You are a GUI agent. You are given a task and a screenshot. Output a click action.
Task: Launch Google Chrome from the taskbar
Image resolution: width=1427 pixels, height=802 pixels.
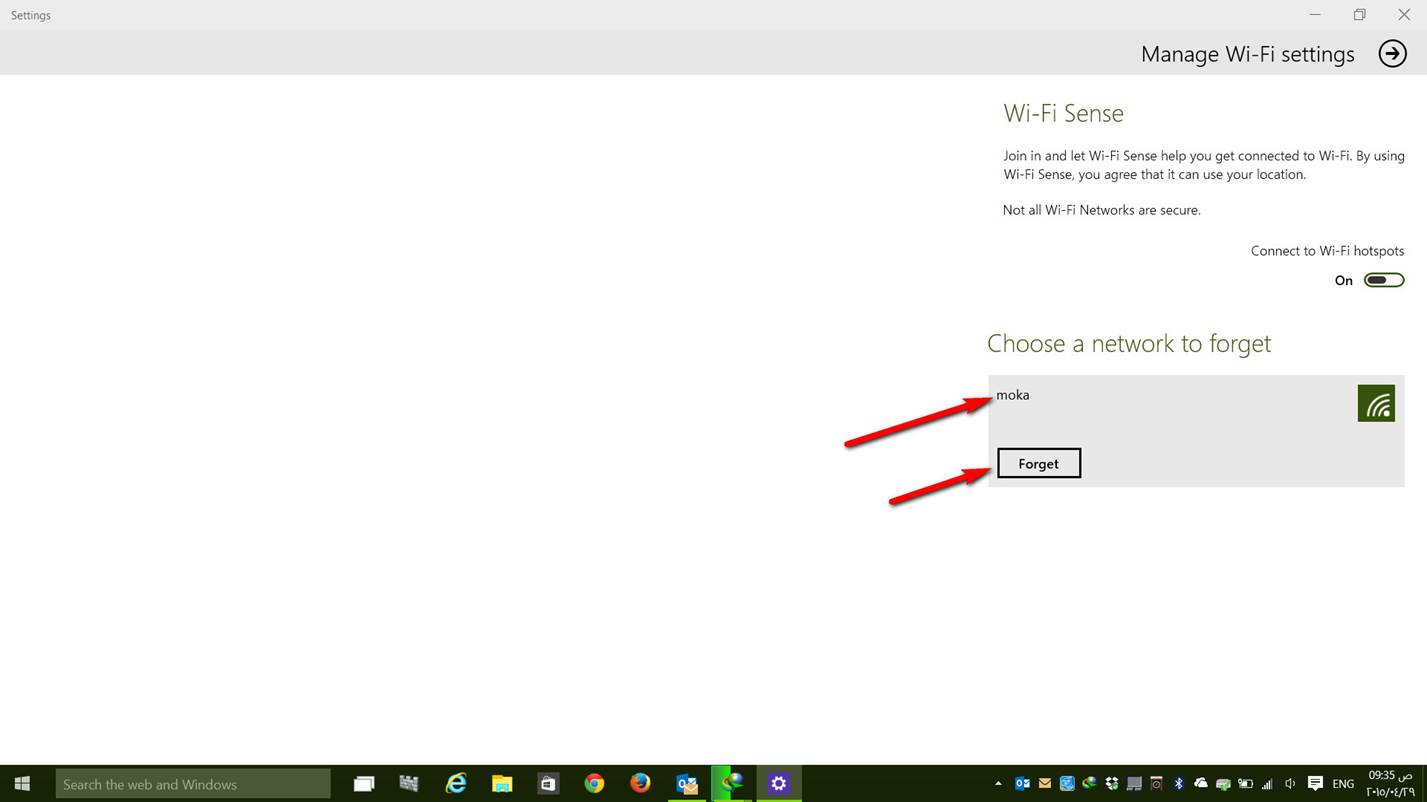(x=594, y=784)
